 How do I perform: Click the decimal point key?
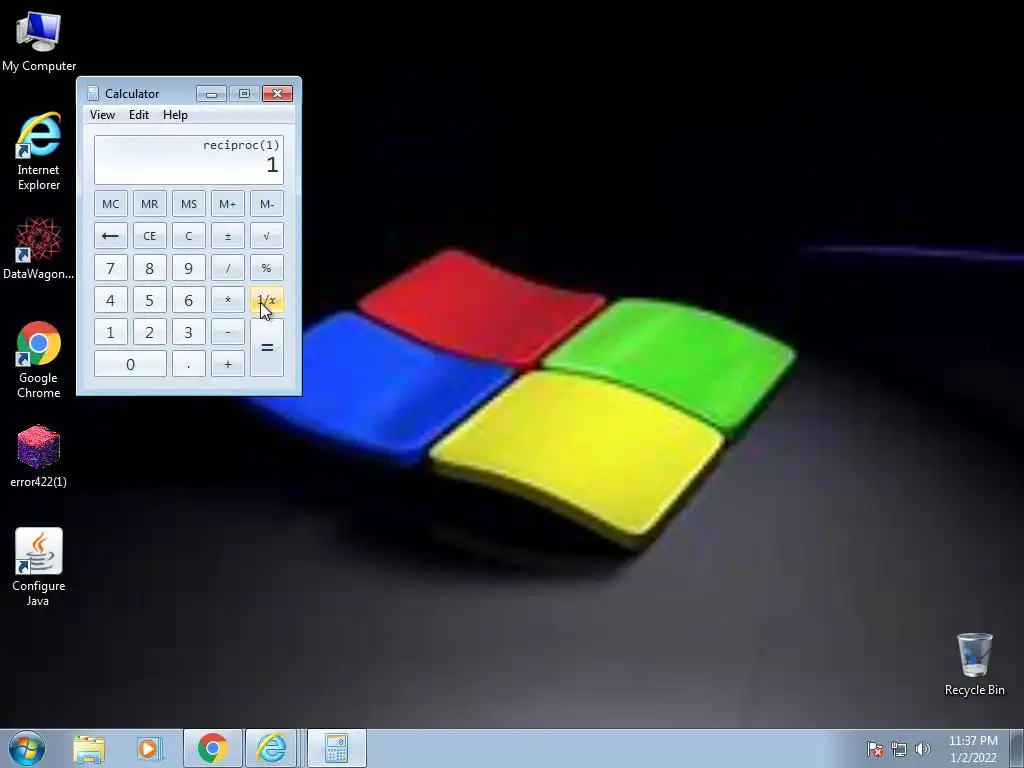coord(189,364)
